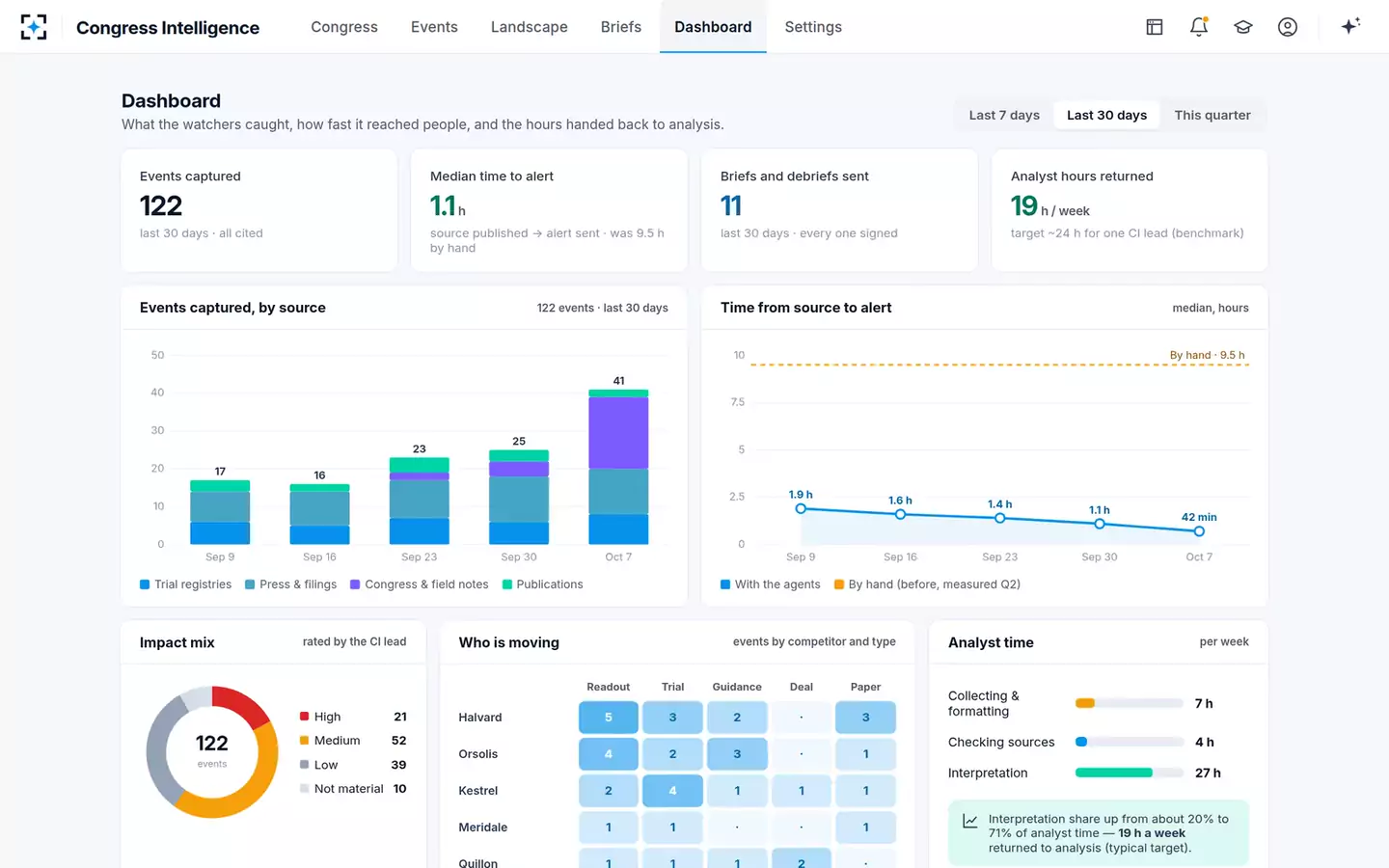Toggle the Press & filings legend item
The height and width of the screenshot is (868, 1389).
[291, 584]
